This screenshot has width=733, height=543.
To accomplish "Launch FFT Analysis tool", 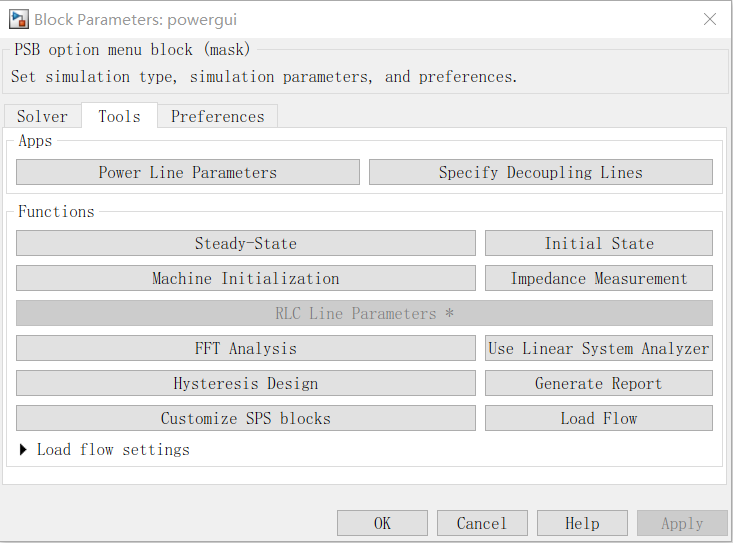I will coord(245,349).
